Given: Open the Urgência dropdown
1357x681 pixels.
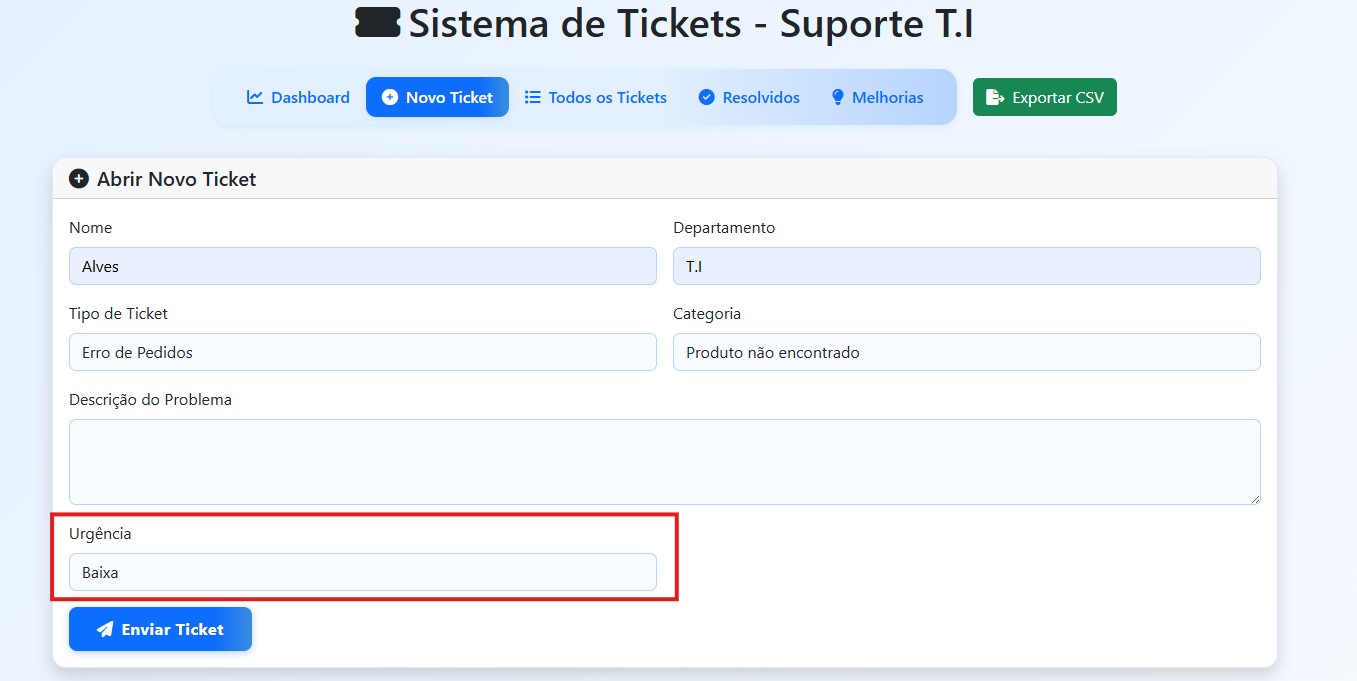Looking at the screenshot, I should click(x=362, y=572).
